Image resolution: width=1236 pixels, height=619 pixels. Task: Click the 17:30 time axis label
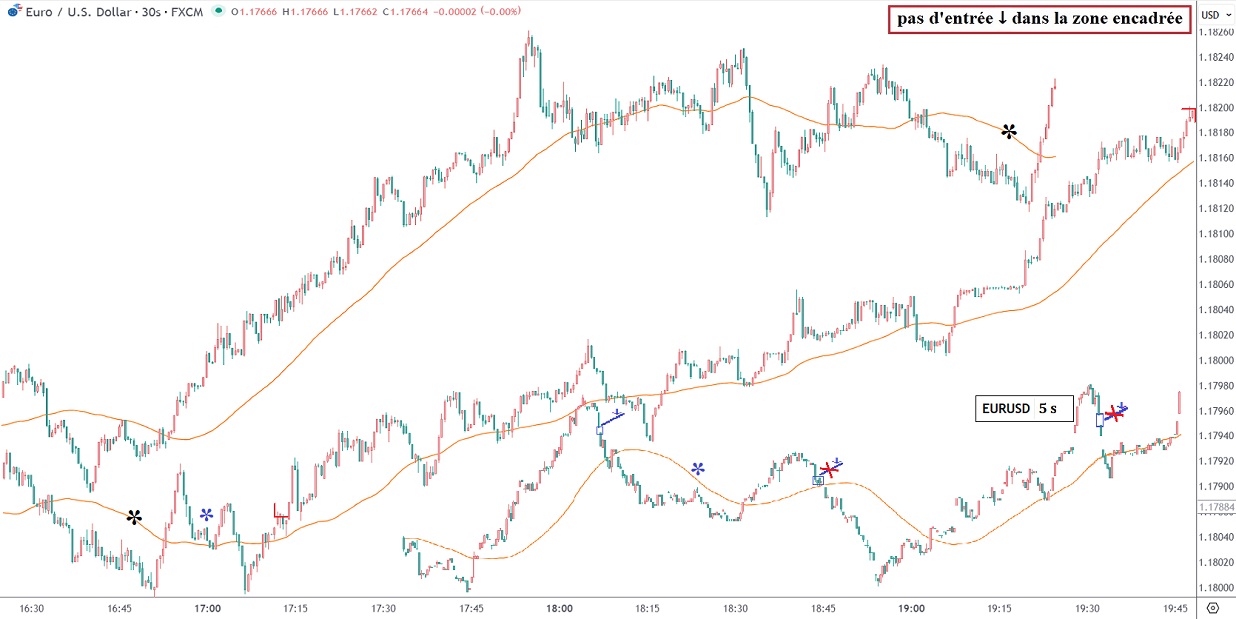(x=383, y=607)
